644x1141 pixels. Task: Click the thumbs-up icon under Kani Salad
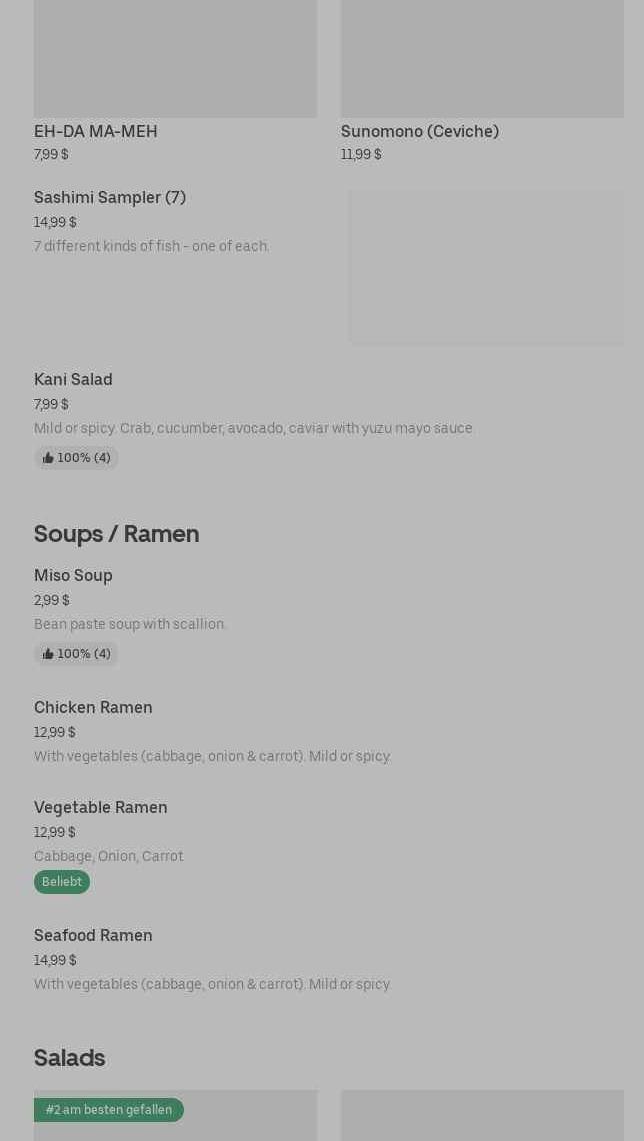(x=48, y=458)
